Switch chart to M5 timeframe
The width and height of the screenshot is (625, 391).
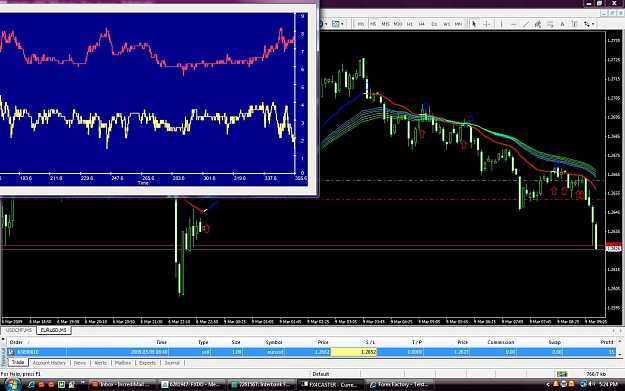click(373, 24)
